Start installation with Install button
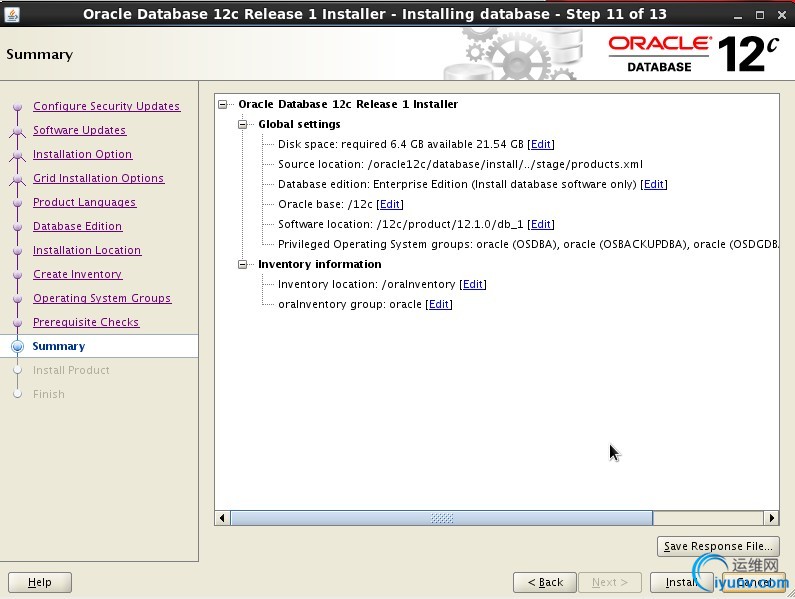The width and height of the screenshot is (795, 599). (x=681, y=582)
